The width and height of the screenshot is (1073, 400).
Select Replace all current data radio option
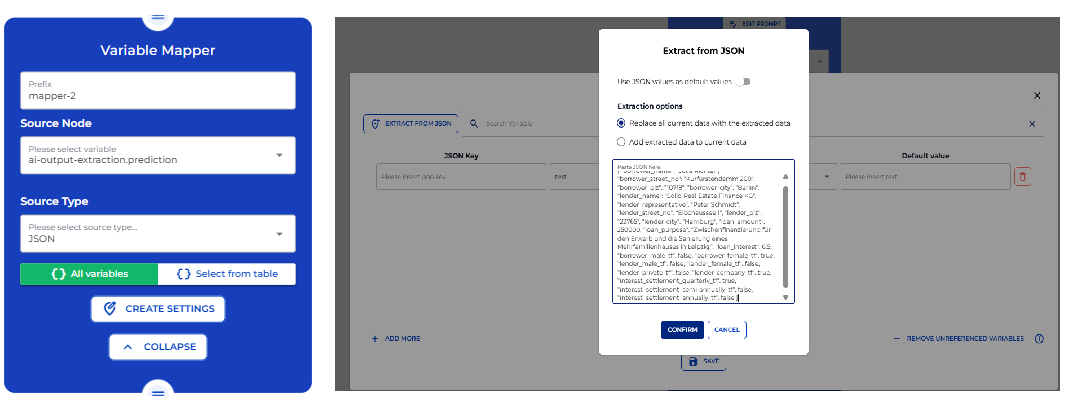[621, 123]
